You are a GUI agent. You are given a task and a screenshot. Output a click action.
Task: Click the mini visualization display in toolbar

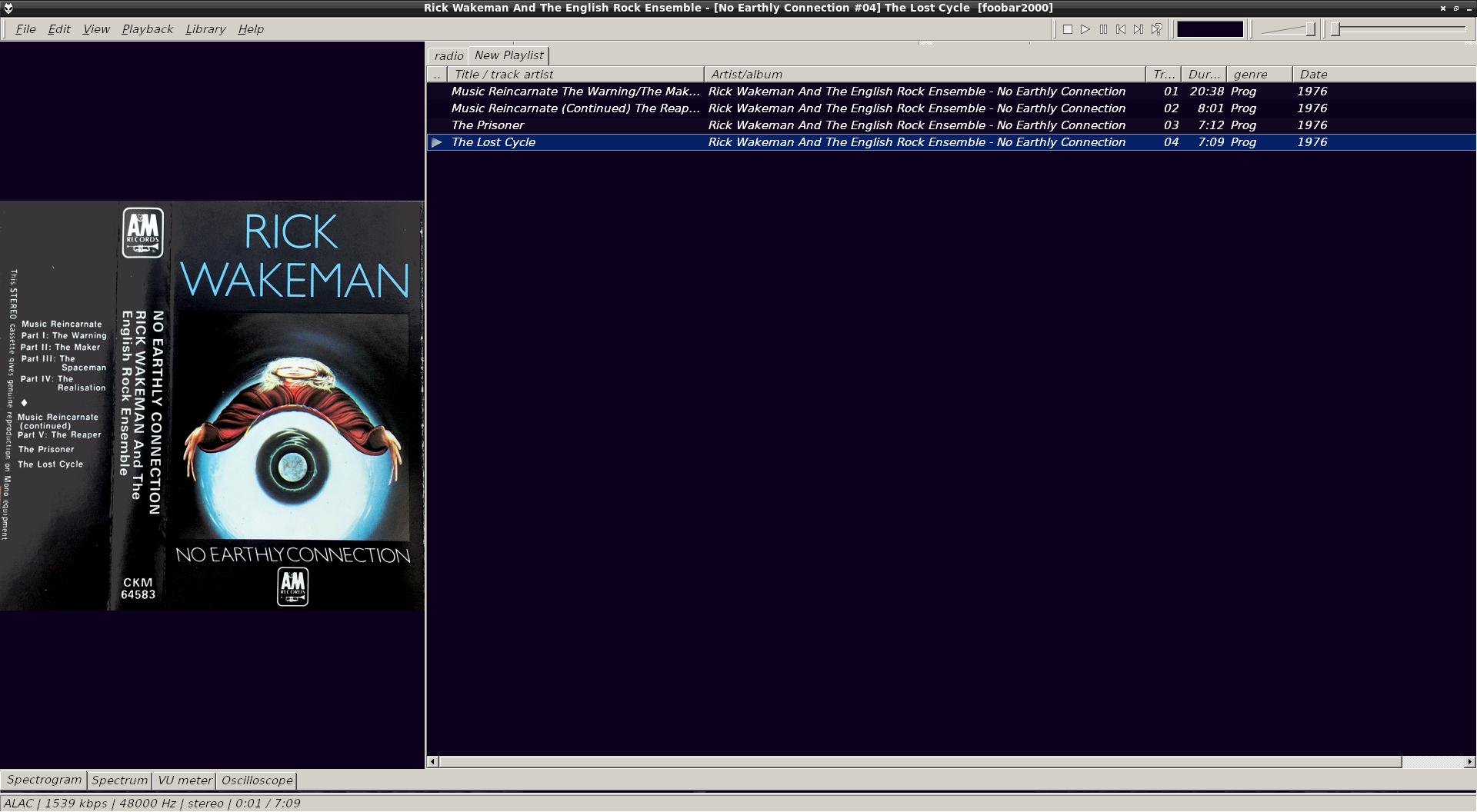coord(1210,29)
